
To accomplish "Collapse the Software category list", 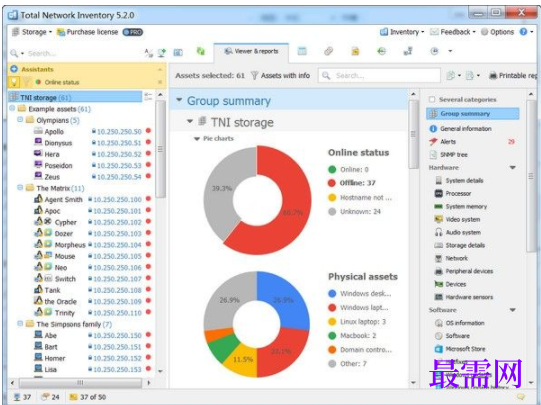I will click(512, 310).
